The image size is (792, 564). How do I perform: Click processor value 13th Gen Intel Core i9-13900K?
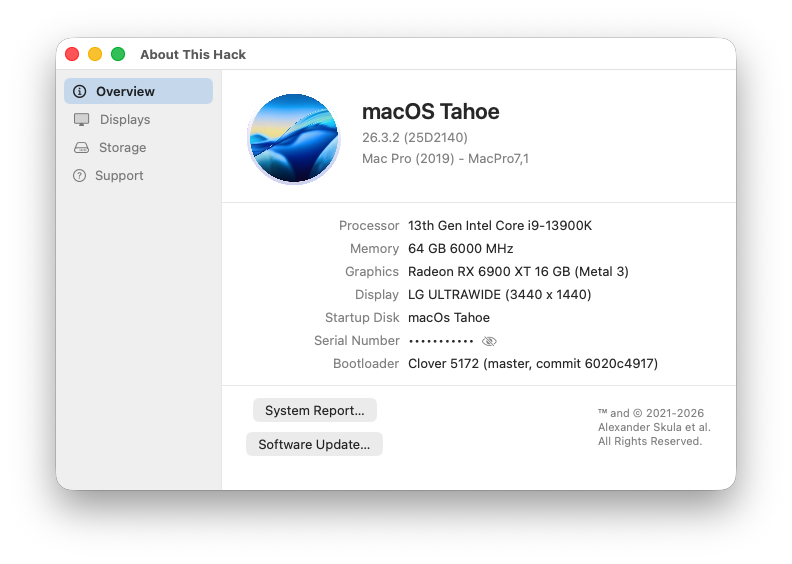pyautogui.click(x=500, y=226)
